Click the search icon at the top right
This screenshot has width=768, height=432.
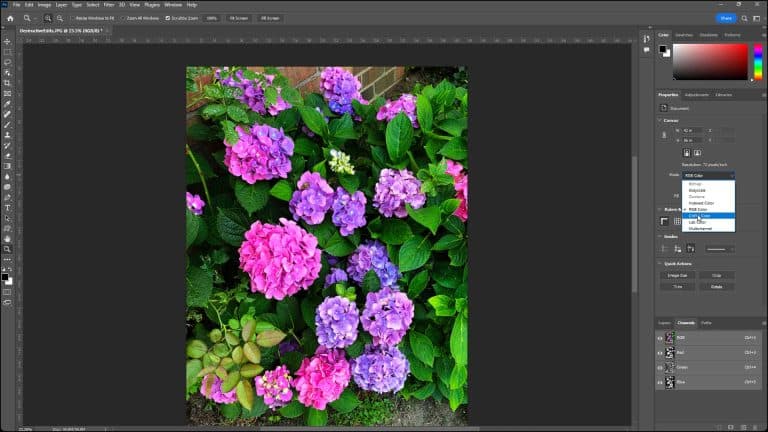[744, 18]
